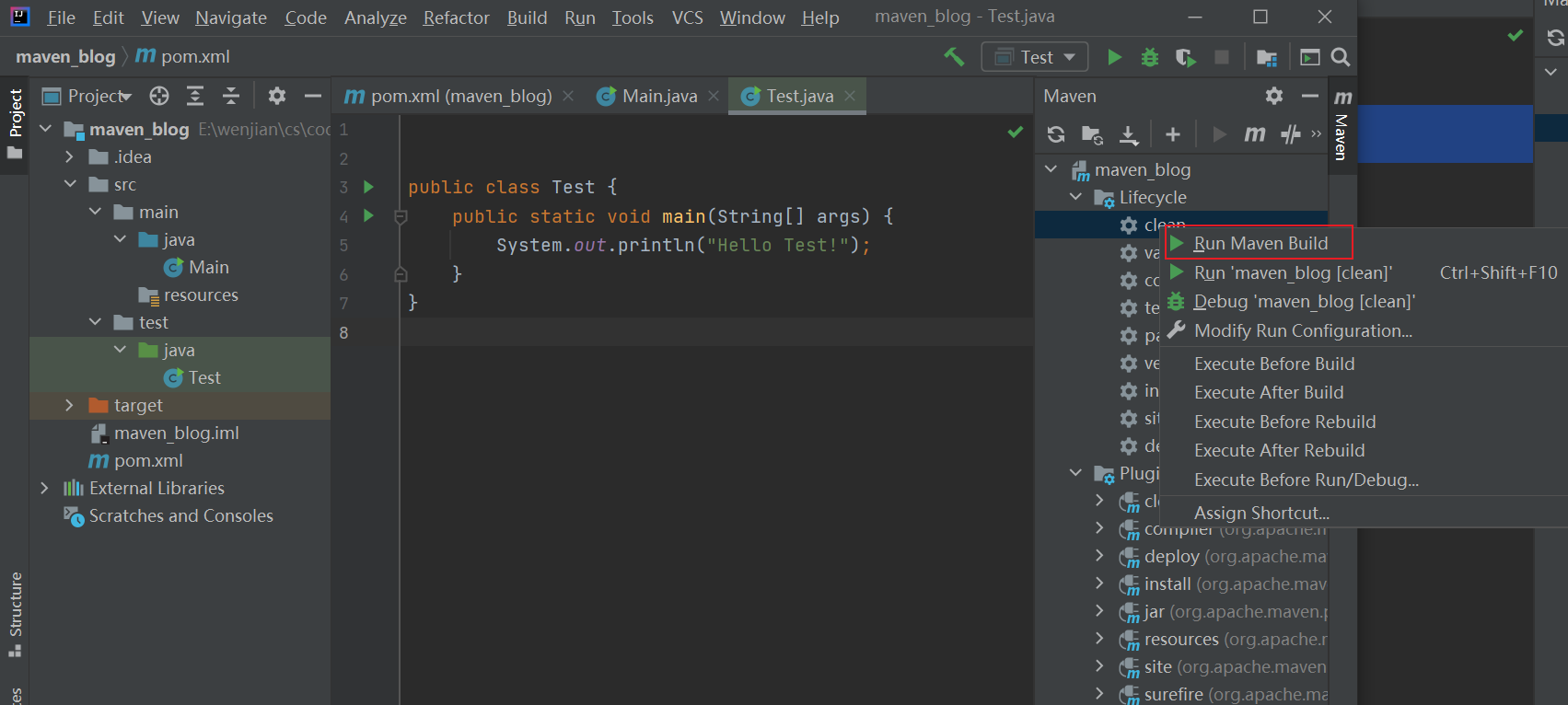Screen dimensions: 1568x705
Task: Choose Debug 'maven_blog [clean]' menu entry
Action: click(1364, 301)
